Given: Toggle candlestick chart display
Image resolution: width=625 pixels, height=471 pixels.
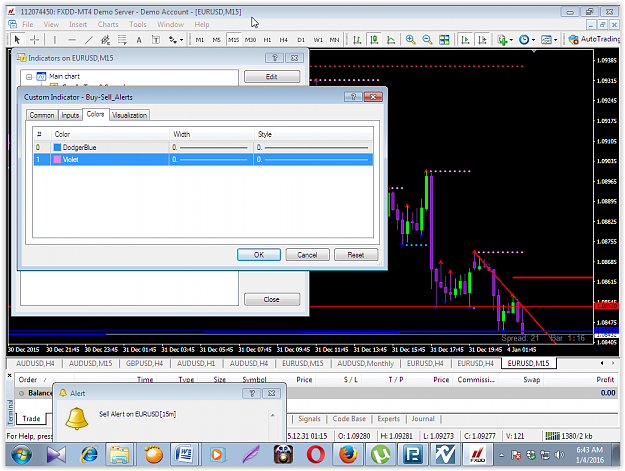Looking at the screenshot, I should click(x=374, y=39).
